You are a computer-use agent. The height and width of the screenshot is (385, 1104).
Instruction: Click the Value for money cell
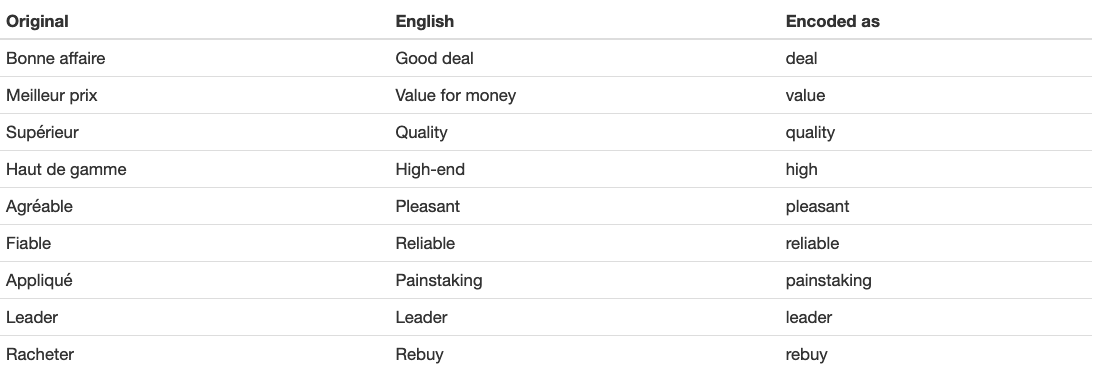(456, 95)
